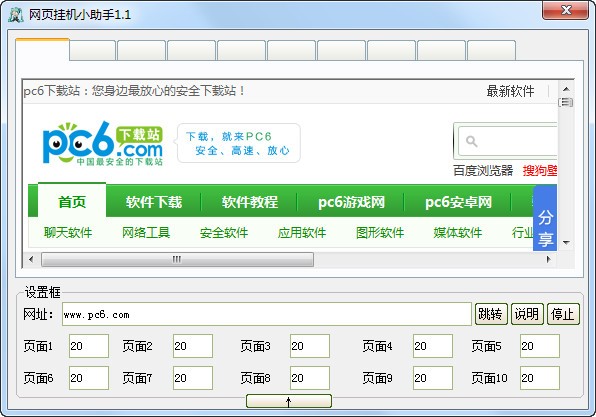Screen dimensions: 596x417
Task: Click the 说明 button
Action: coord(527,314)
